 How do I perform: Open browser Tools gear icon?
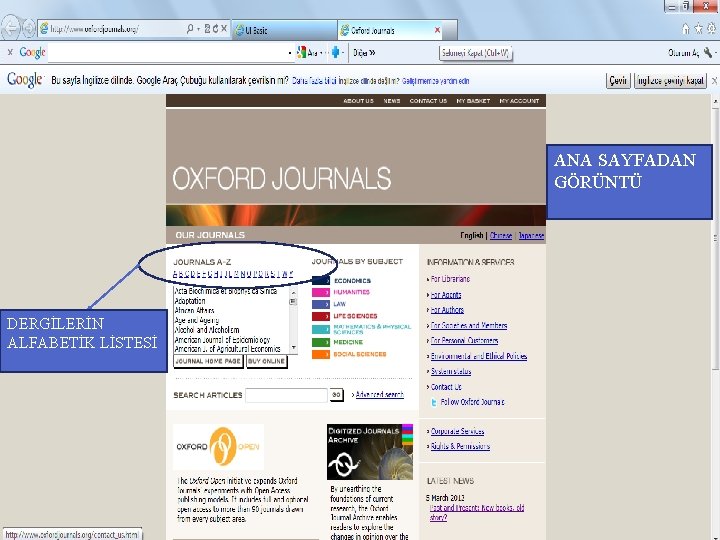tap(711, 29)
